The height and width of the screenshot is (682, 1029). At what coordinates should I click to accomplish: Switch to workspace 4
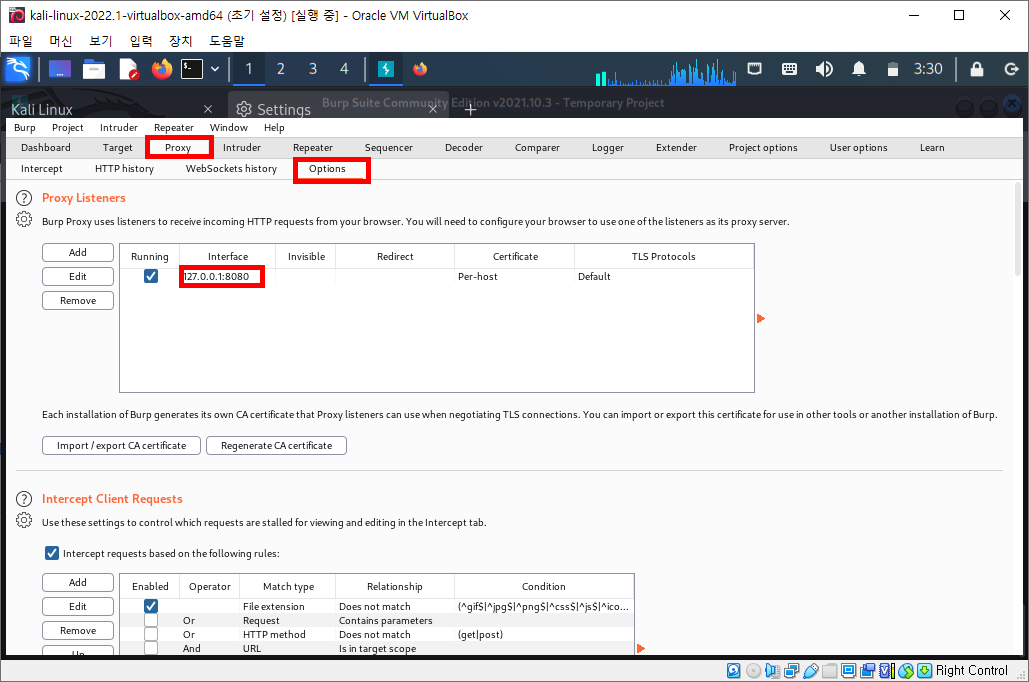tap(344, 69)
